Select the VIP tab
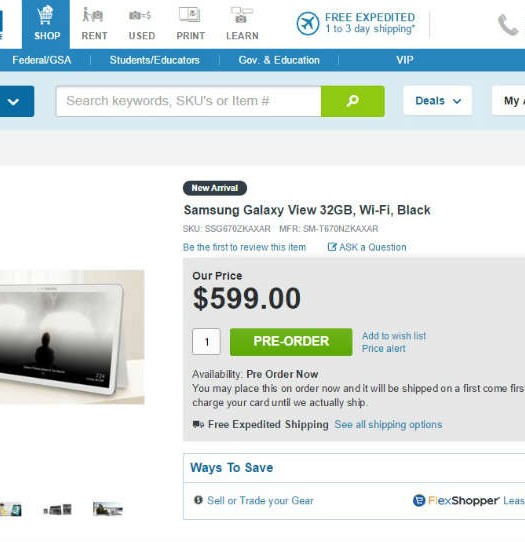Viewport: 525px width, 542px height. click(x=405, y=60)
